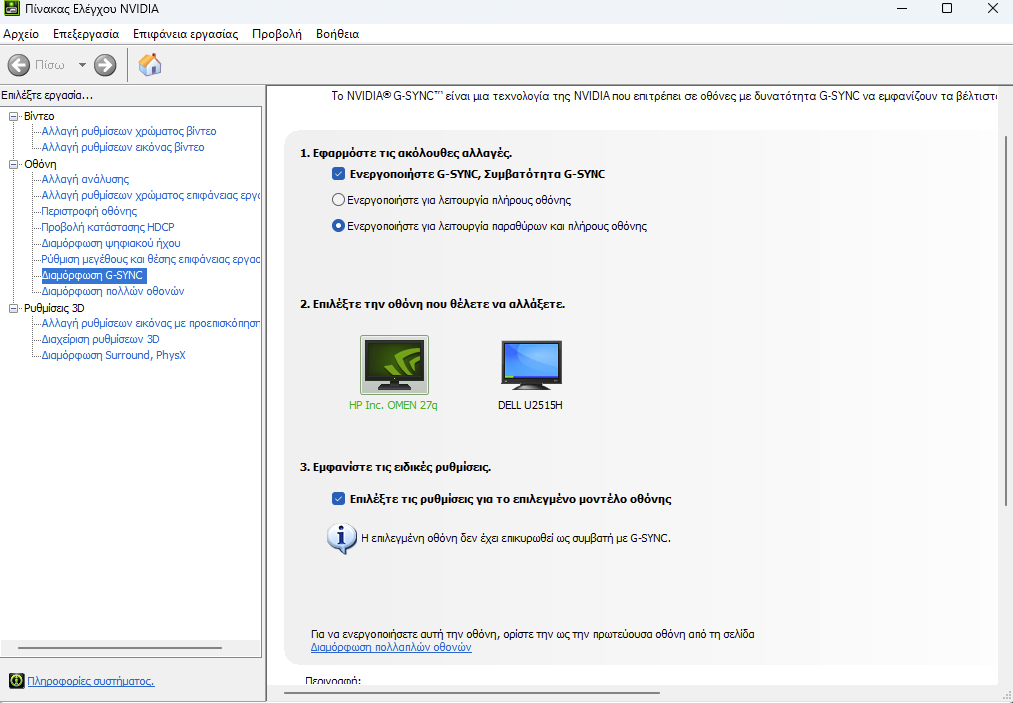The width and height of the screenshot is (1013, 703).
Task: Click the NVIDIA Control Panel title icon
Action: pos(12,9)
